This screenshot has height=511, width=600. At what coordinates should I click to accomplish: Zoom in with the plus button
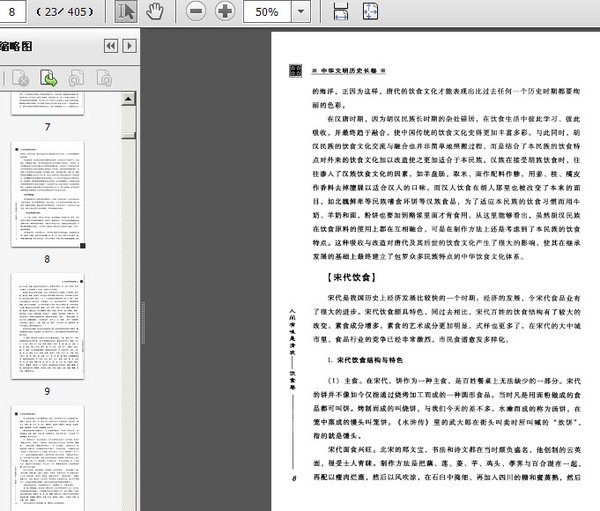225,11
